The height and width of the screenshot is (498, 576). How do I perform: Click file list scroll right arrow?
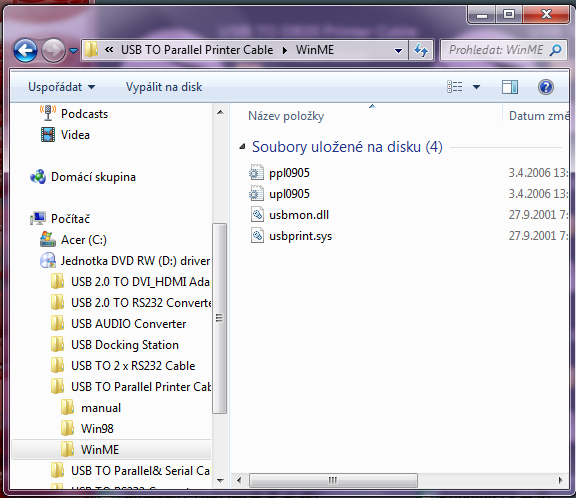560,480
